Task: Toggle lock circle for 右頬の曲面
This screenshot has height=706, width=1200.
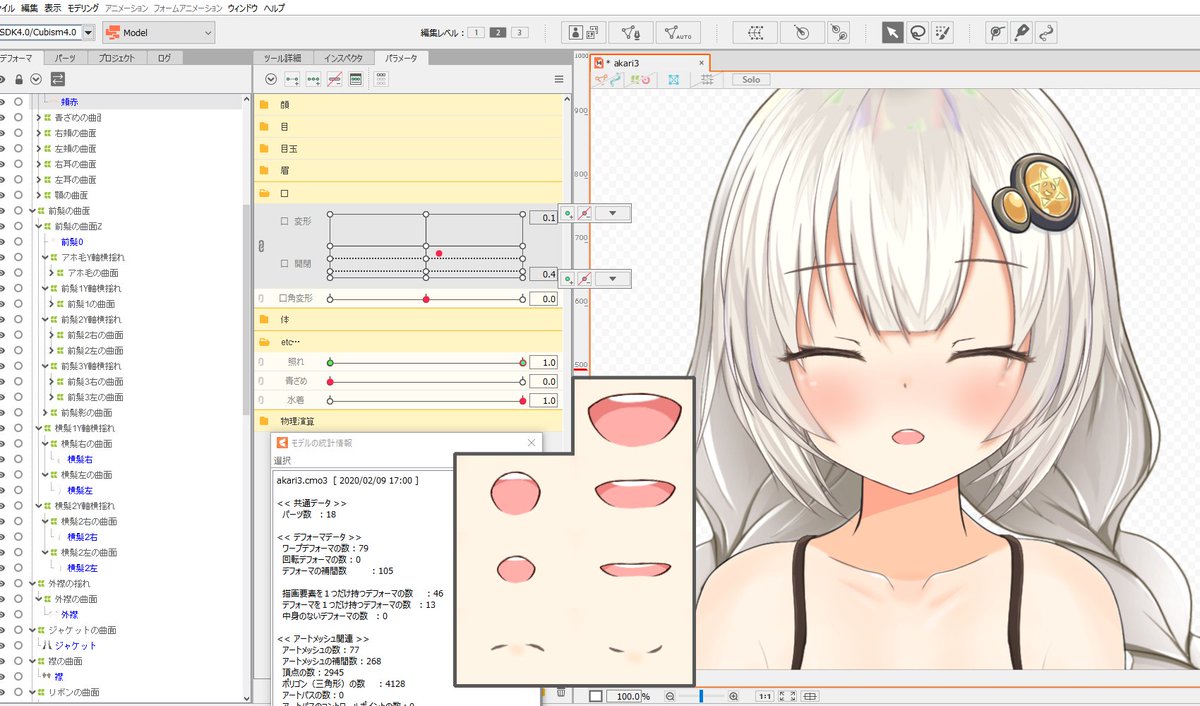Action: (x=18, y=133)
